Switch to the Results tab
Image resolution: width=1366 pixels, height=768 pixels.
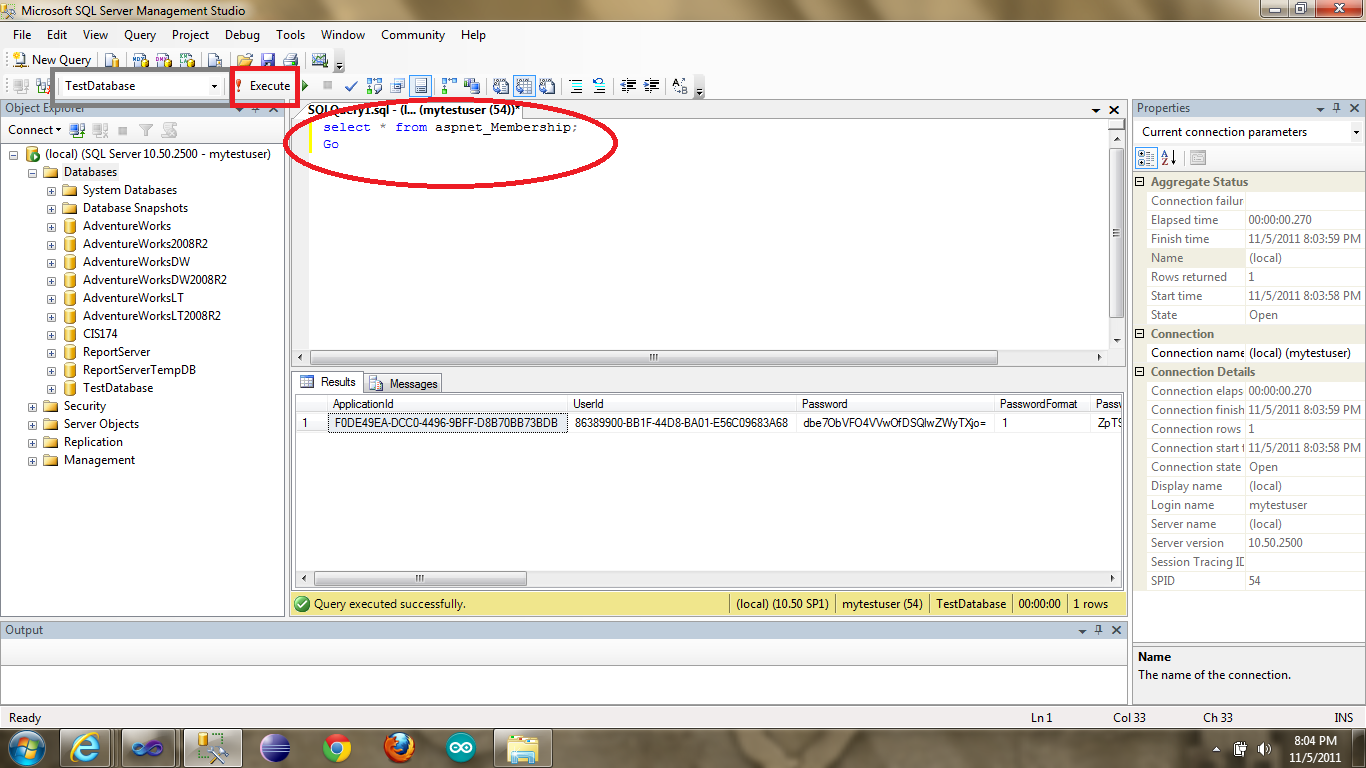tap(328, 382)
